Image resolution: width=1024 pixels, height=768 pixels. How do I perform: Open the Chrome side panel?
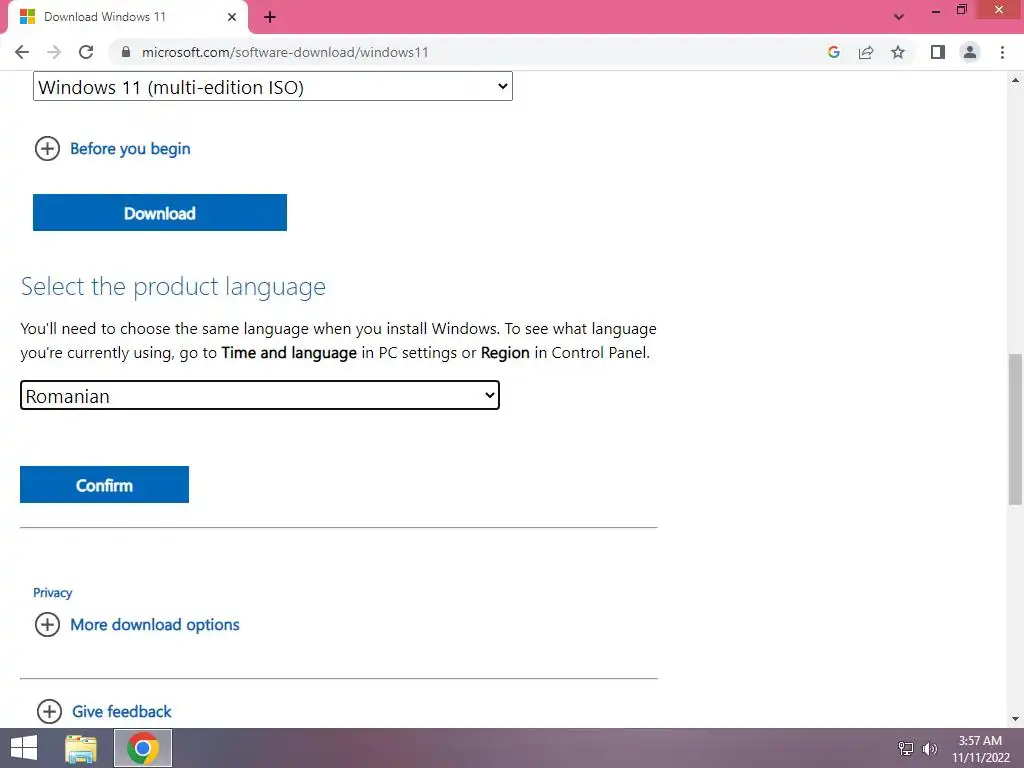(x=938, y=52)
